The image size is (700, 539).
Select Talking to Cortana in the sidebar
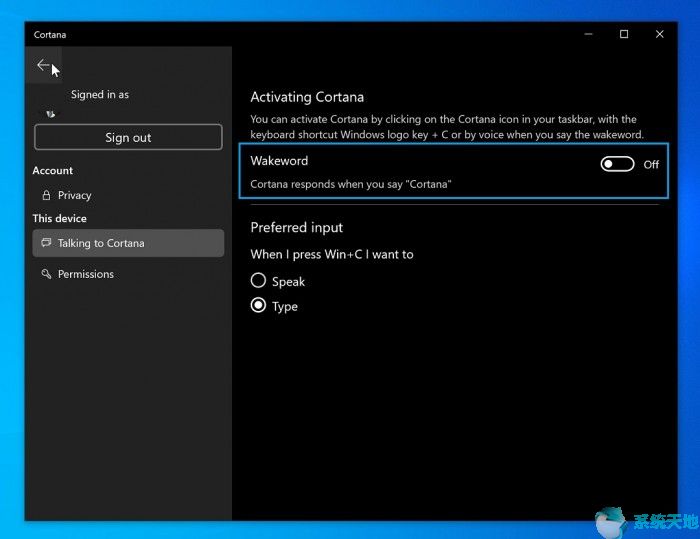pos(128,243)
